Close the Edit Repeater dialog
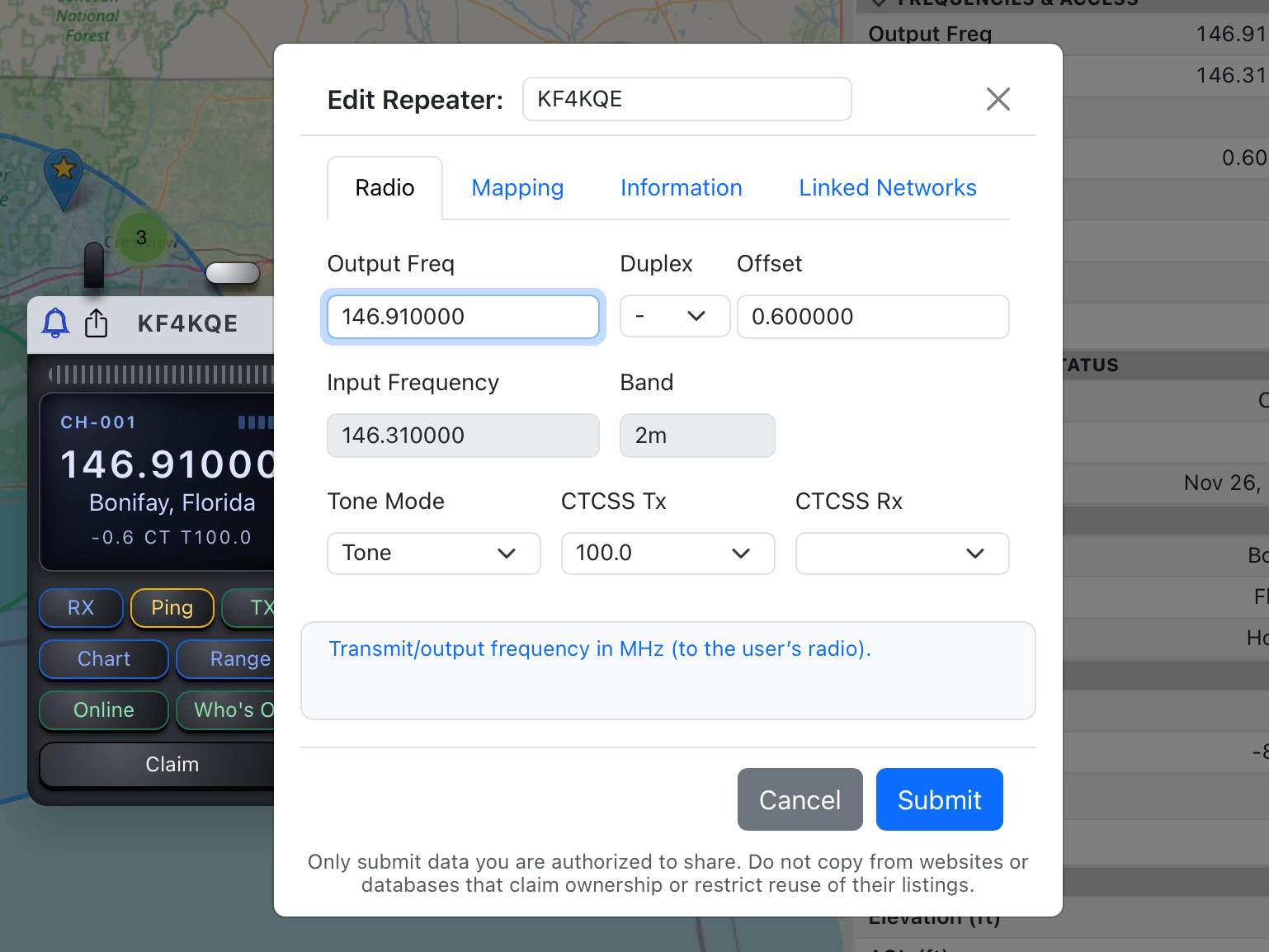 point(998,99)
